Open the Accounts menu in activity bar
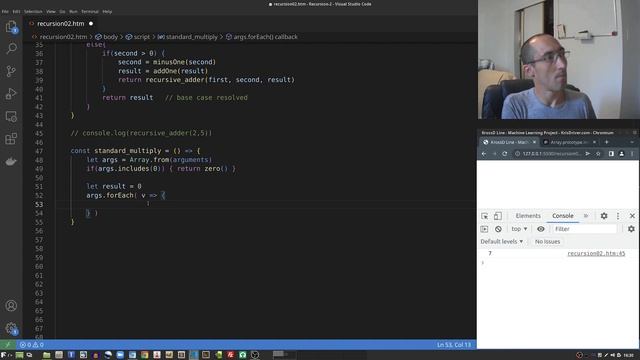The image size is (640, 360). click(11, 305)
